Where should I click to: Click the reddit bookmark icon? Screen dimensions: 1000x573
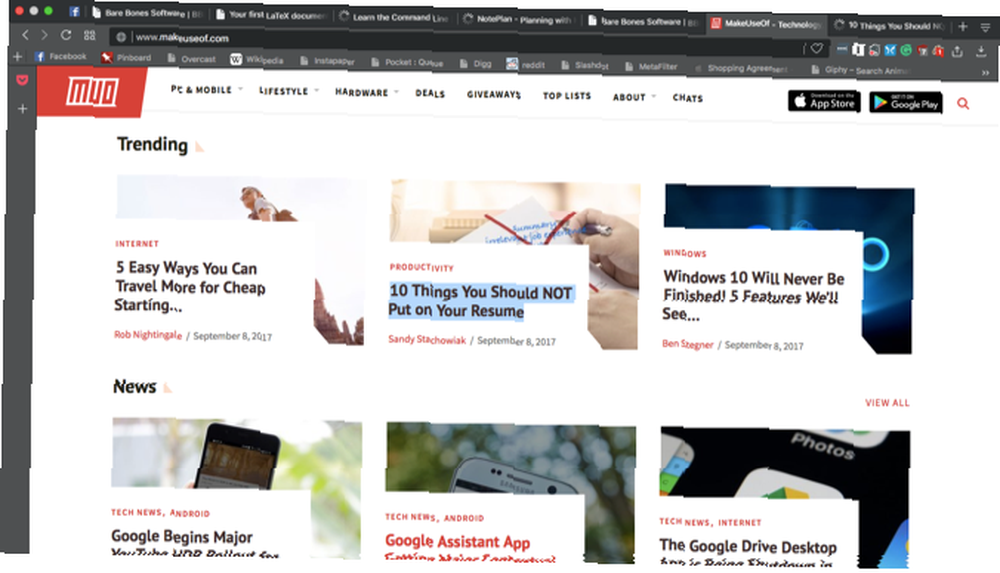(x=512, y=64)
